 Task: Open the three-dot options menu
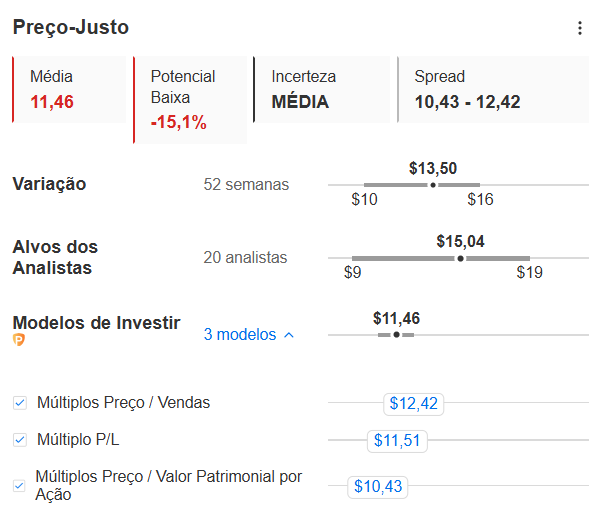[580, 28]
